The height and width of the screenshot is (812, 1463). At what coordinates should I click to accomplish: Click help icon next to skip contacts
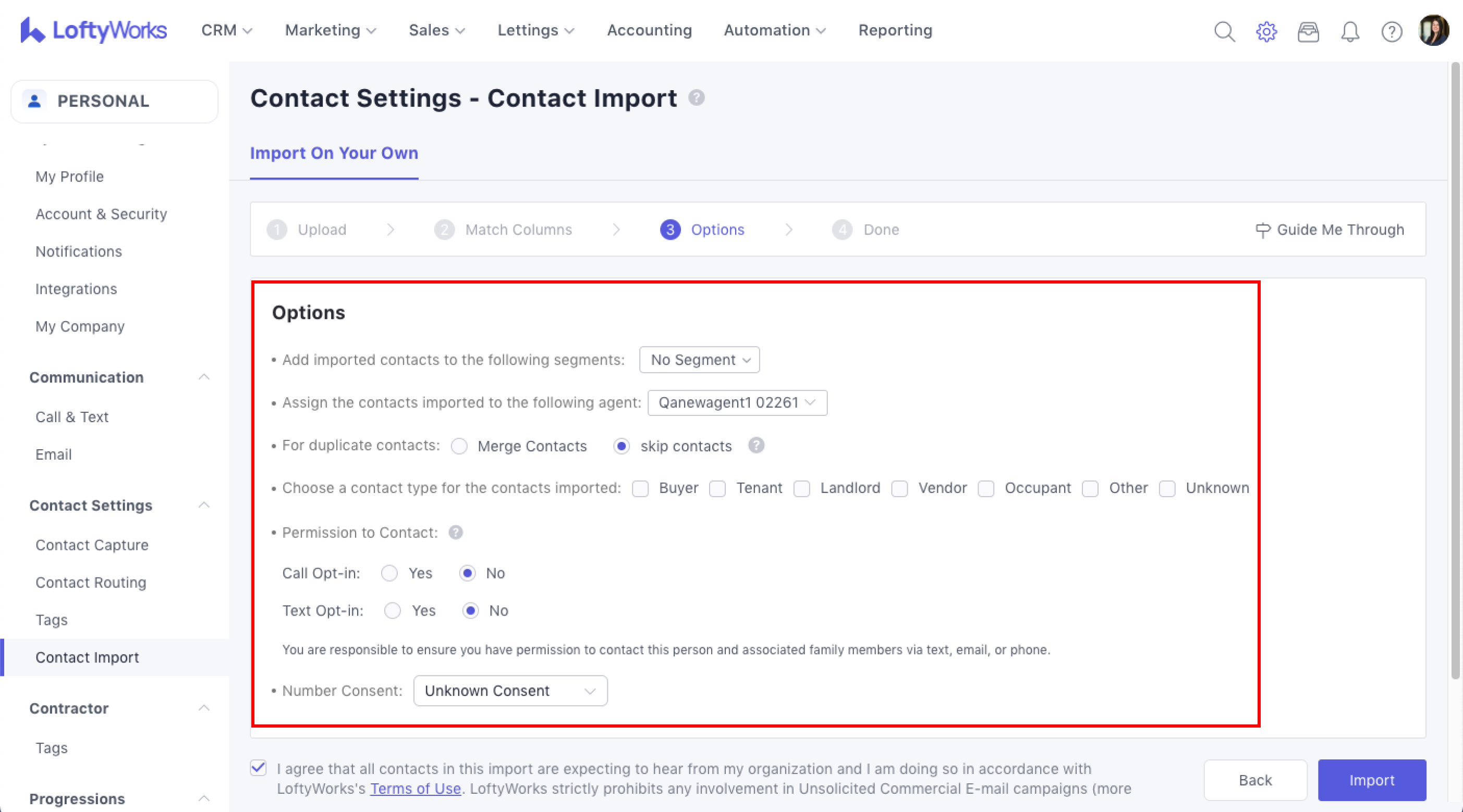coord(756,445)
